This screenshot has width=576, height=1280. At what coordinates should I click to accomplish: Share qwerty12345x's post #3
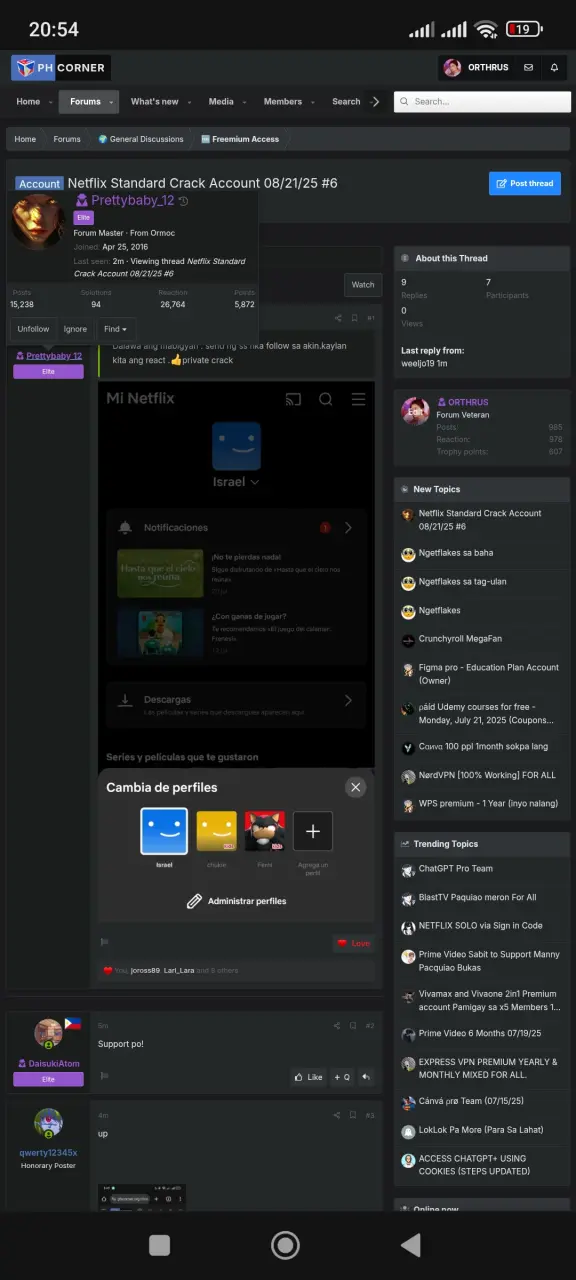pos(337,1115)
